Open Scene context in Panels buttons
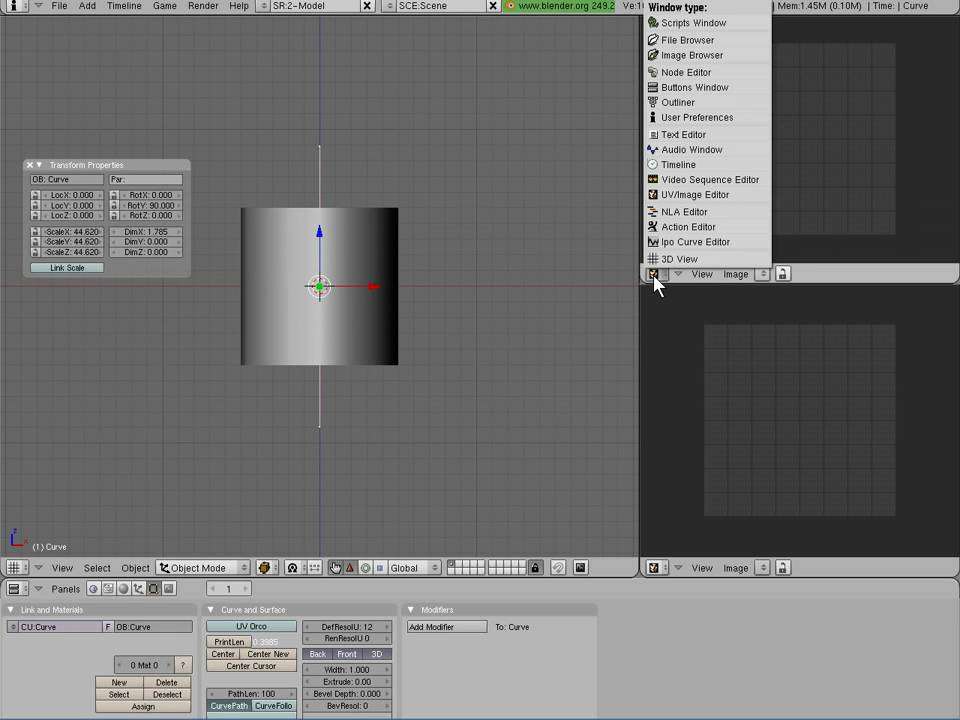Screen dimensions: 960x720 (x=168, y=589)
